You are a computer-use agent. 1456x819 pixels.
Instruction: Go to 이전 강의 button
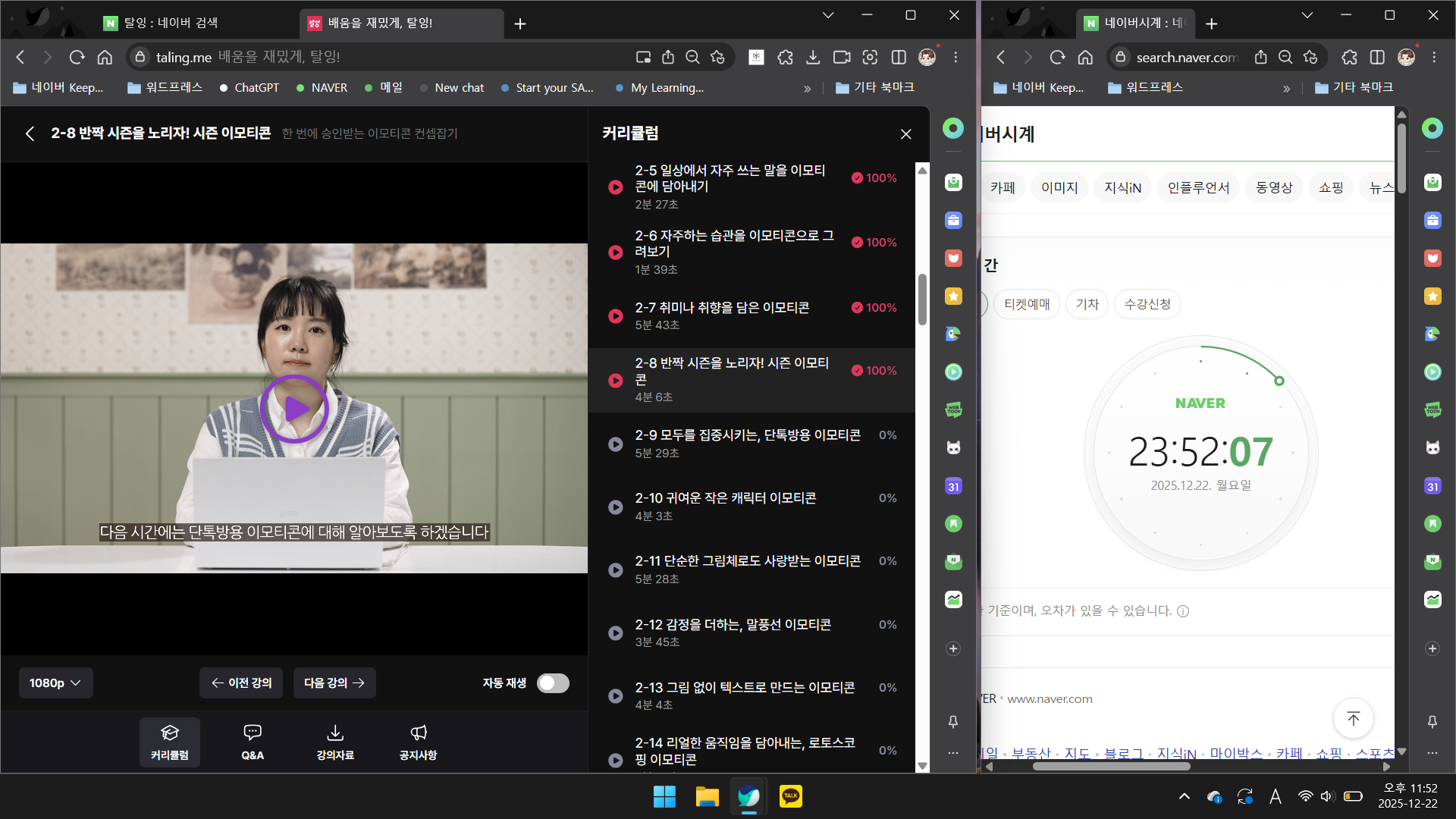coord(241,683)
